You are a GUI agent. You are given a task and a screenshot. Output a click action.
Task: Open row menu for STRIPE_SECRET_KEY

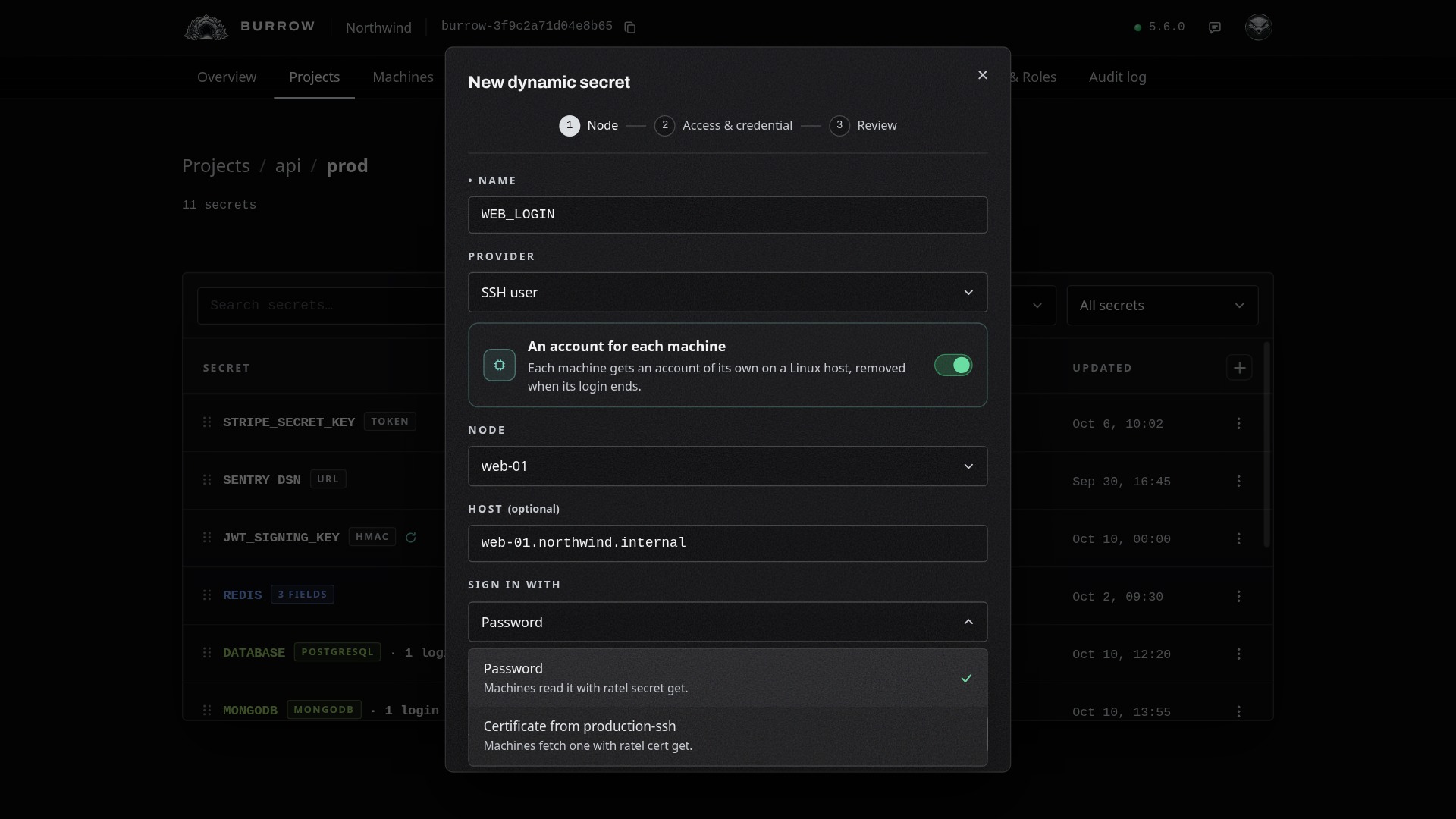(1239, 423)
